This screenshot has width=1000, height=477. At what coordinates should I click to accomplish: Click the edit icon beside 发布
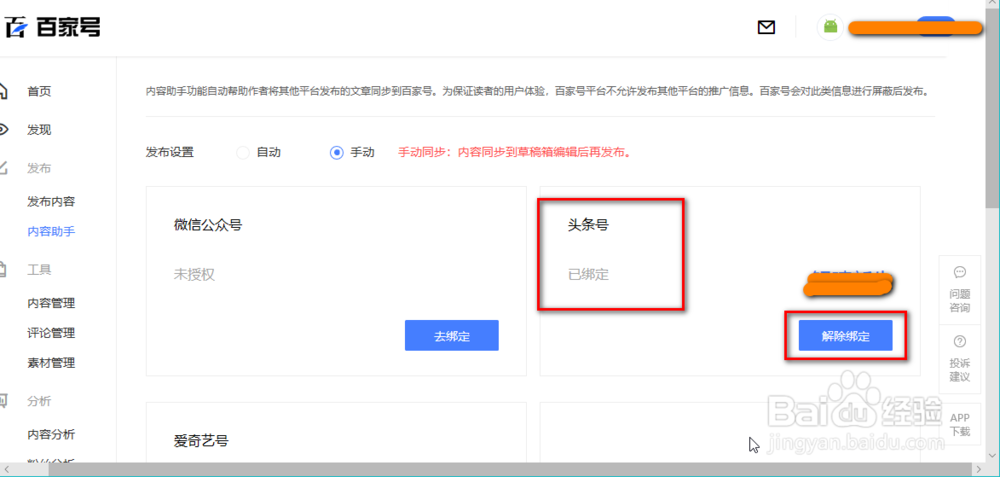3,168
